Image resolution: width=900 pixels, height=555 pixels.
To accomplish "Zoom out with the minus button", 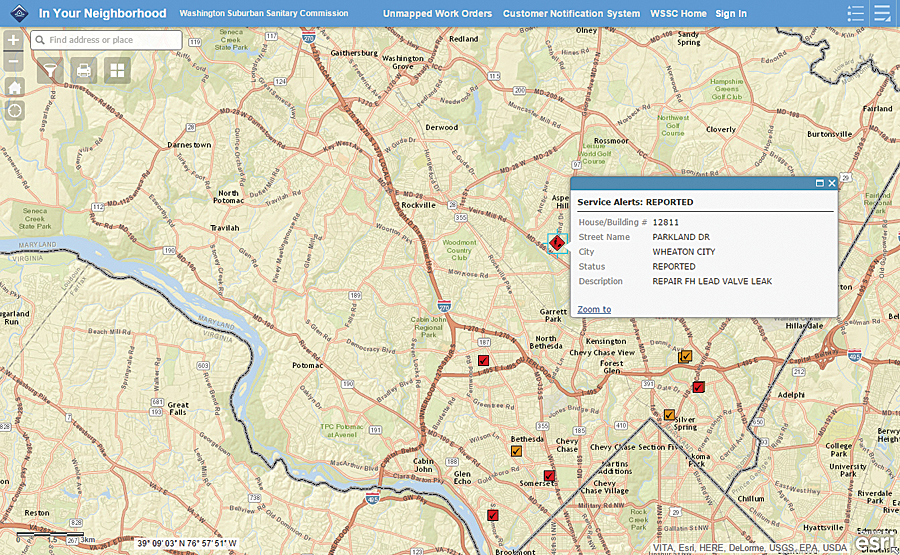I will (14, 61).
